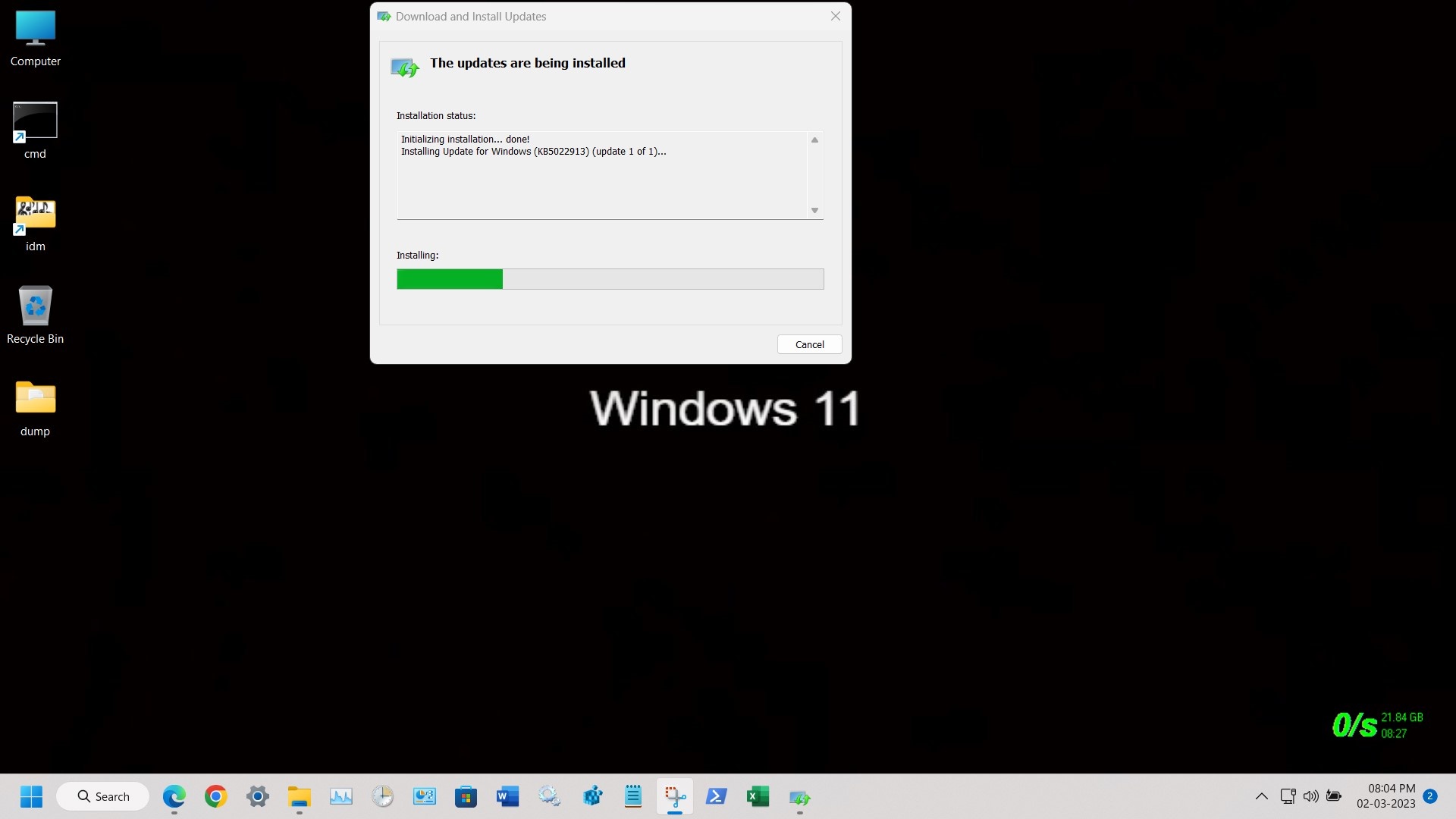Switch to Snipping Tool taskbar icon
1456x819 pixels.
(x=675, y=796)
